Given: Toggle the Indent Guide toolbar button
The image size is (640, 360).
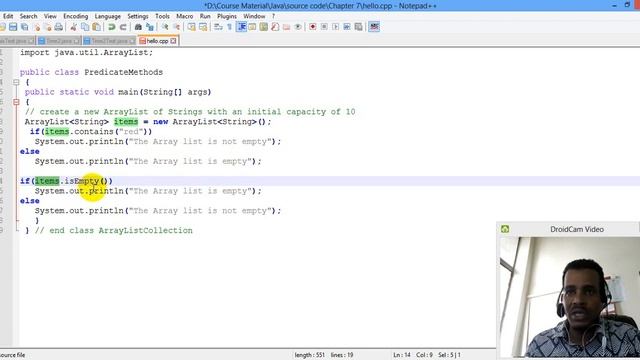Looking at the screenshot, I should click(x=242, y=27).
